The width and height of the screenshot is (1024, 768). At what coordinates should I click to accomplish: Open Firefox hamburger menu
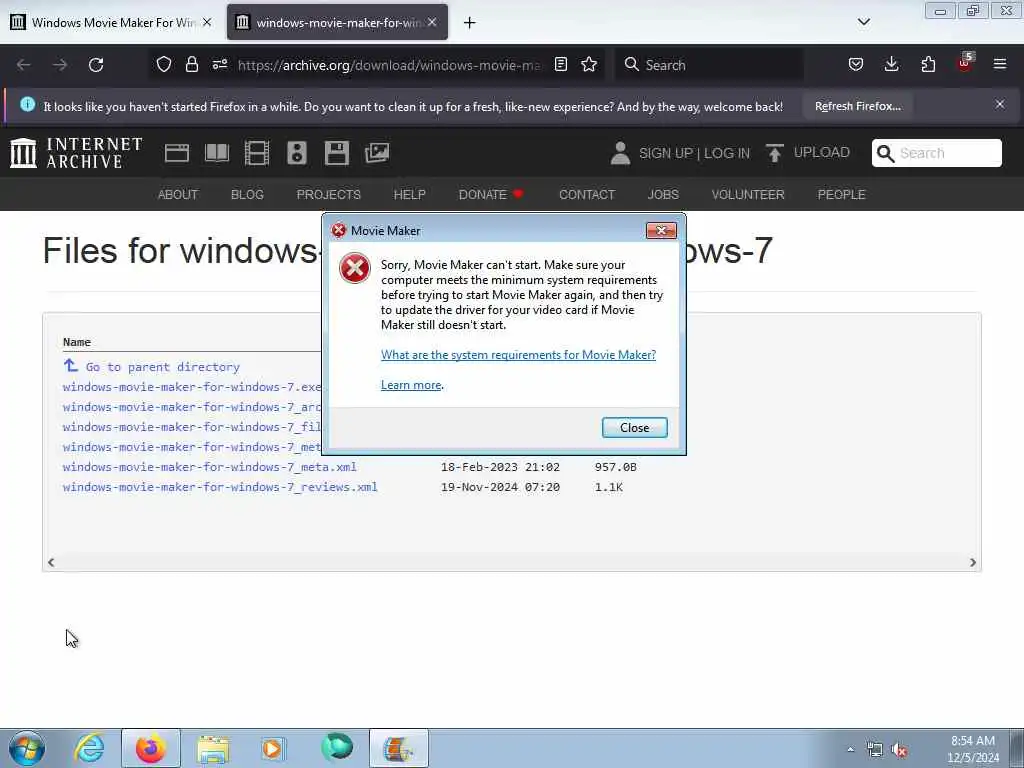point(1000,64)
